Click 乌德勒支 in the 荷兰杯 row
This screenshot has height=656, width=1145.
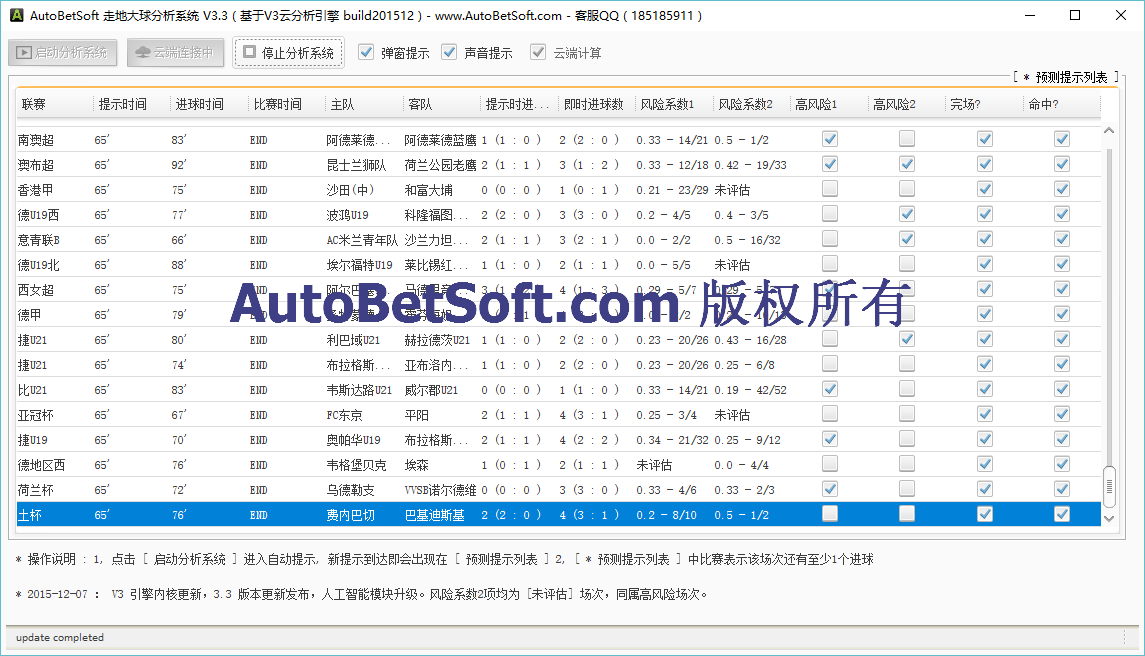point(351,489)
